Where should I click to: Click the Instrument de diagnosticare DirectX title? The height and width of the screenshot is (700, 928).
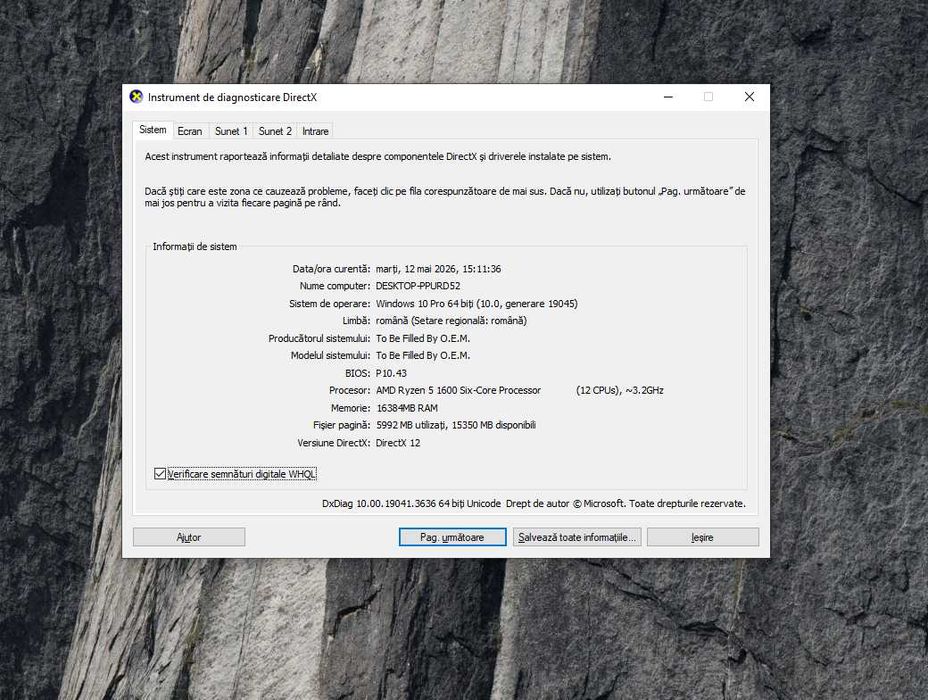233,98
